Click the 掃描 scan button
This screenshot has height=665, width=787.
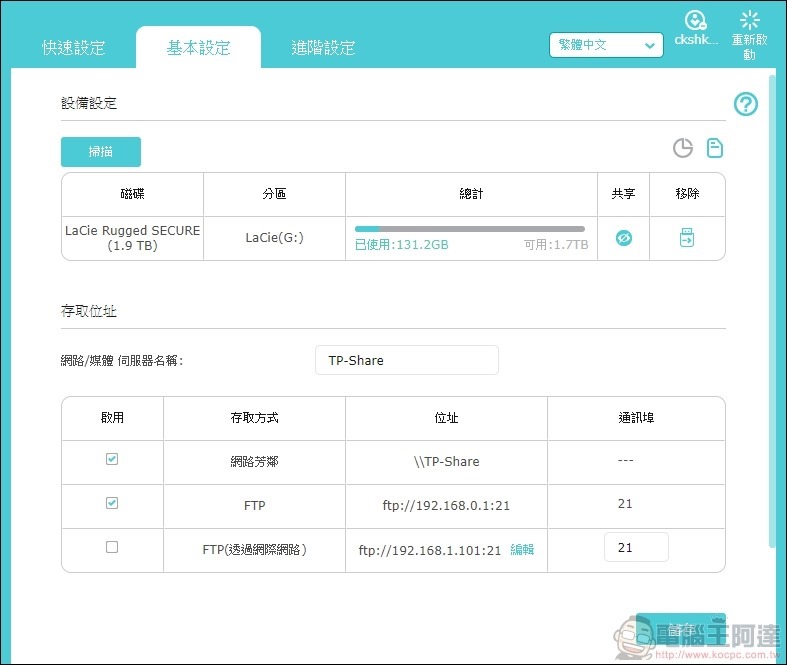tap(101, 152)
